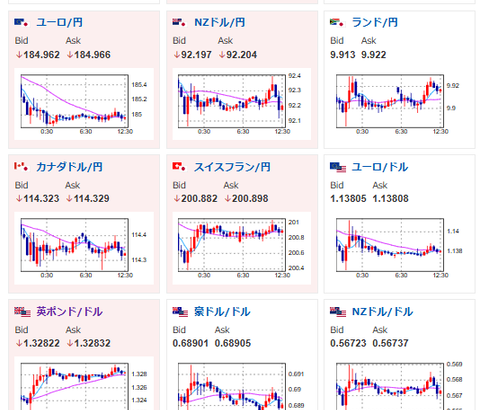Click the Australian dollar/Dollar flag icon
480x410 pixels.
pos(180,312)
